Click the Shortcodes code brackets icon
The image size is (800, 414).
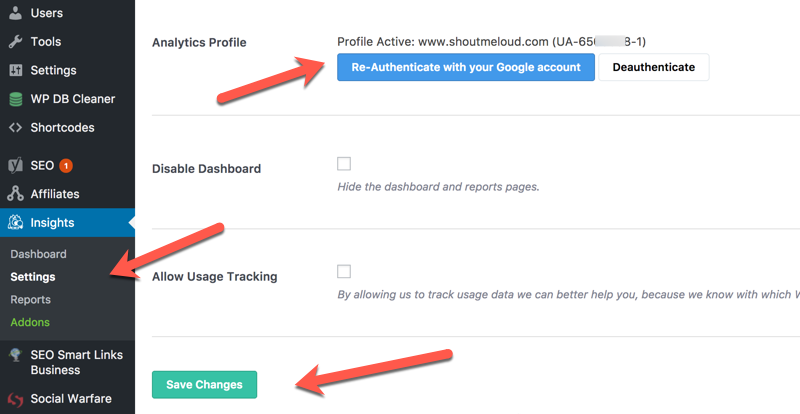point(15,128)
